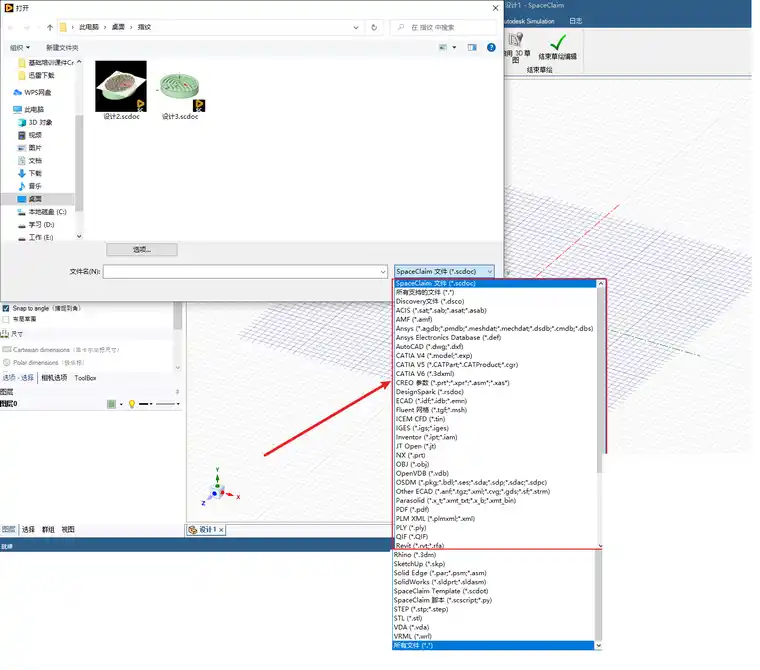Switch to the ToolBox tab
This screenshot has height=670, width=760.
click(85, 378)
